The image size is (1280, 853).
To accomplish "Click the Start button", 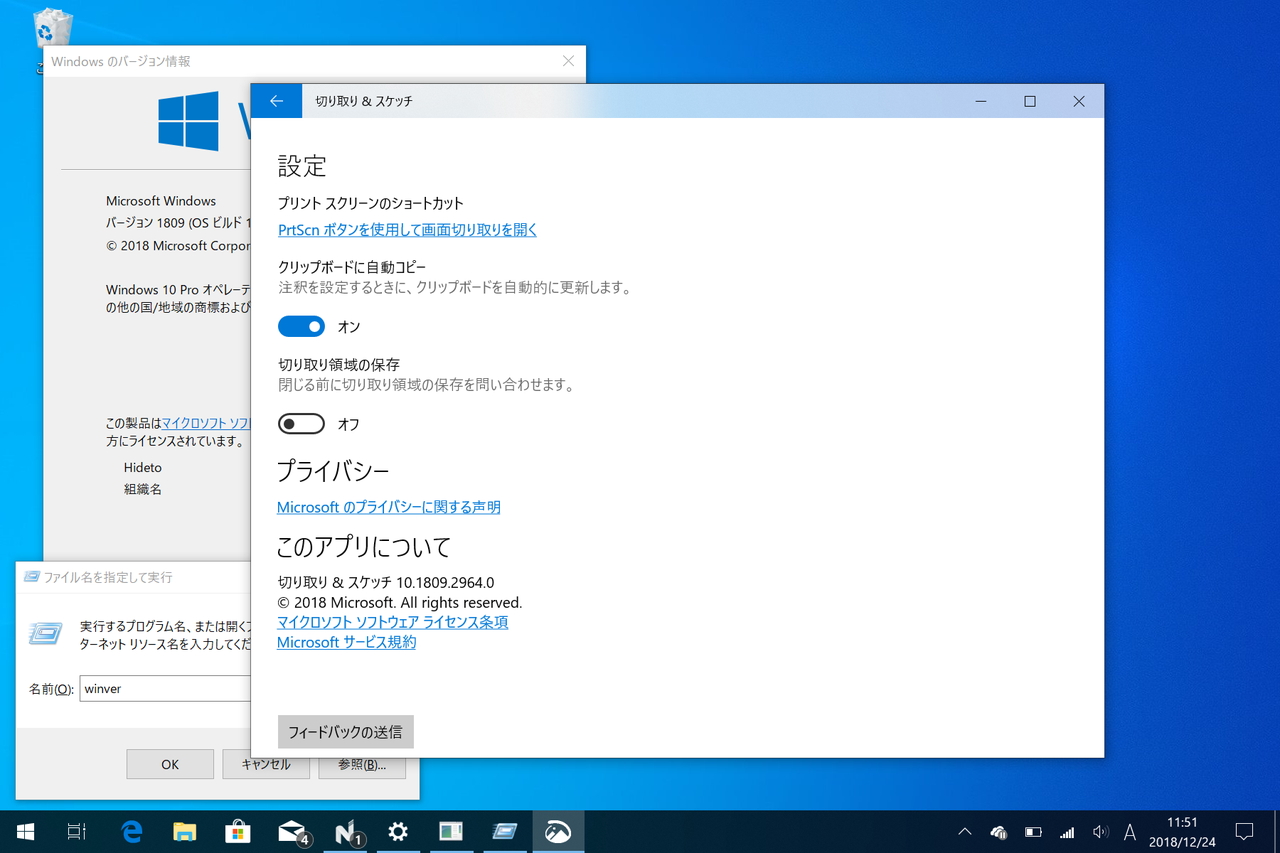I will (x=24, y=831).
